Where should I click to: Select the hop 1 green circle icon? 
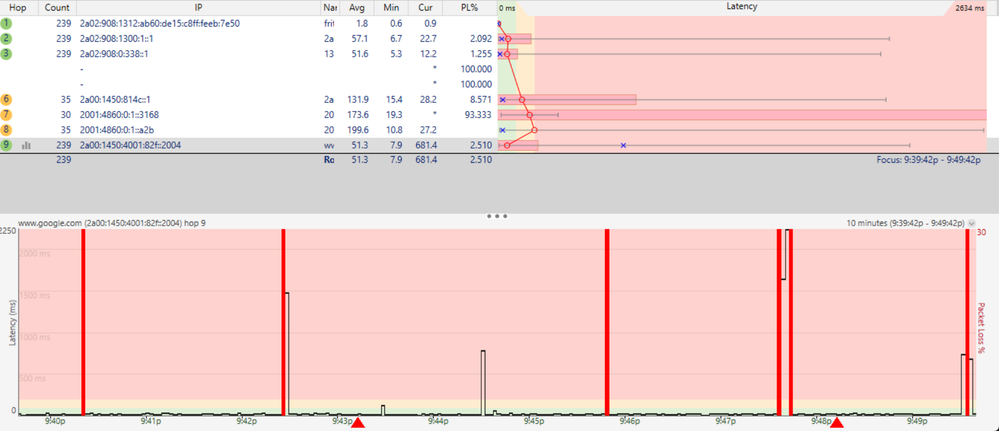point(6,23)
